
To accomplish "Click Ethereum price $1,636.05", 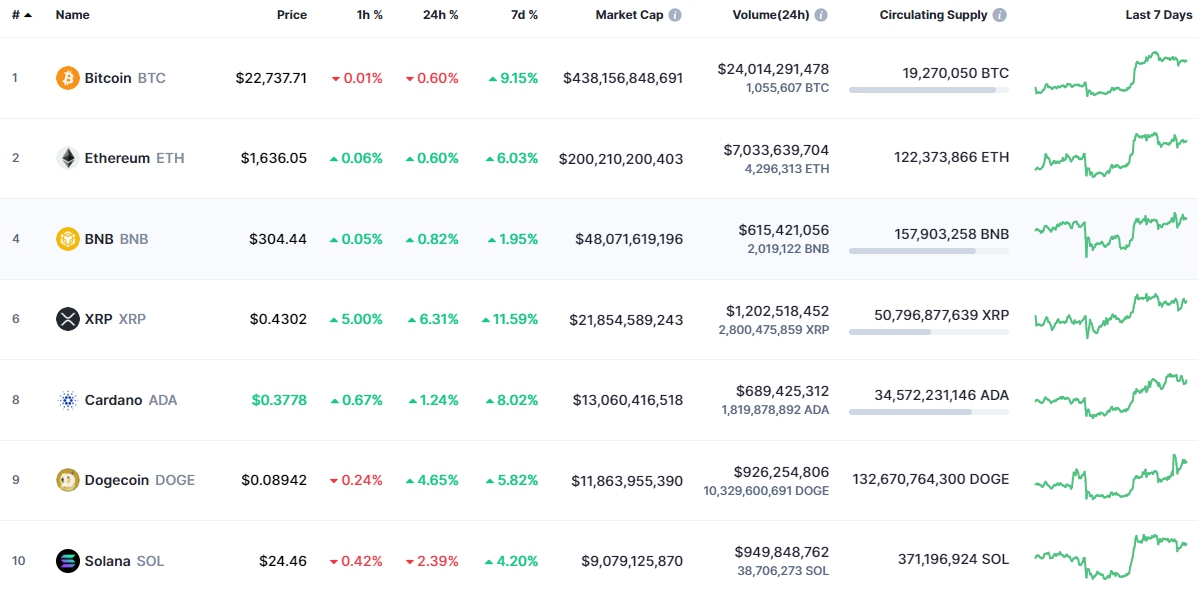I will coord(274,158).
